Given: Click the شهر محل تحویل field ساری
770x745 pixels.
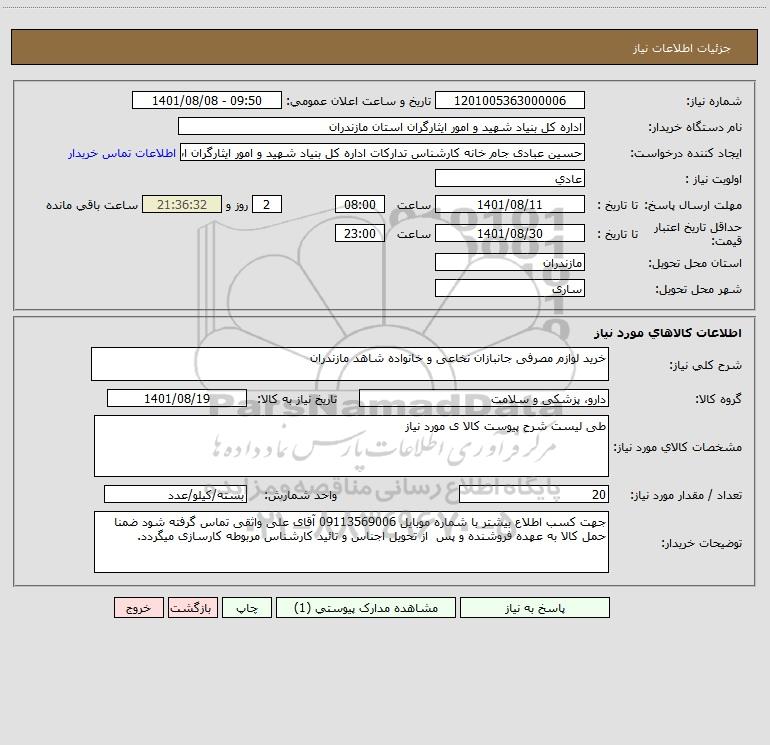Looking at the screenshot, I should coord(510,288).
